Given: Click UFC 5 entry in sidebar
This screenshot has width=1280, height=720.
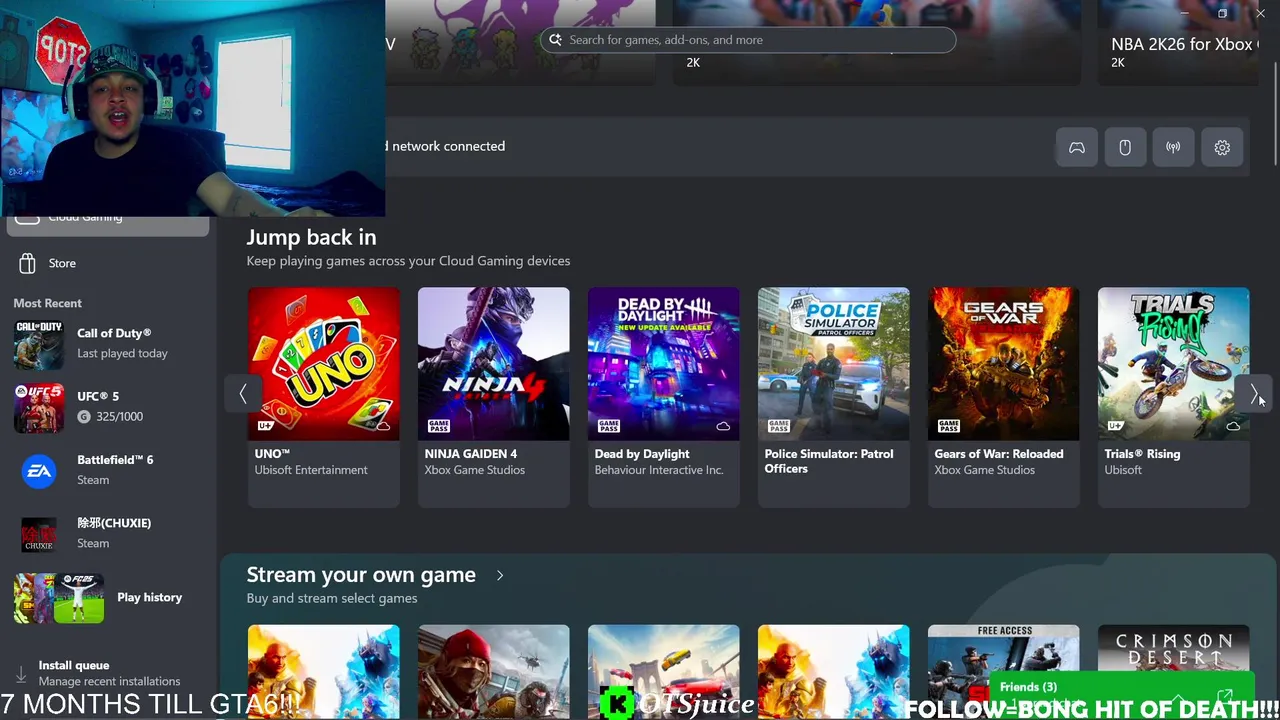Looking at the screenshot, I should (x=108, y=407).
